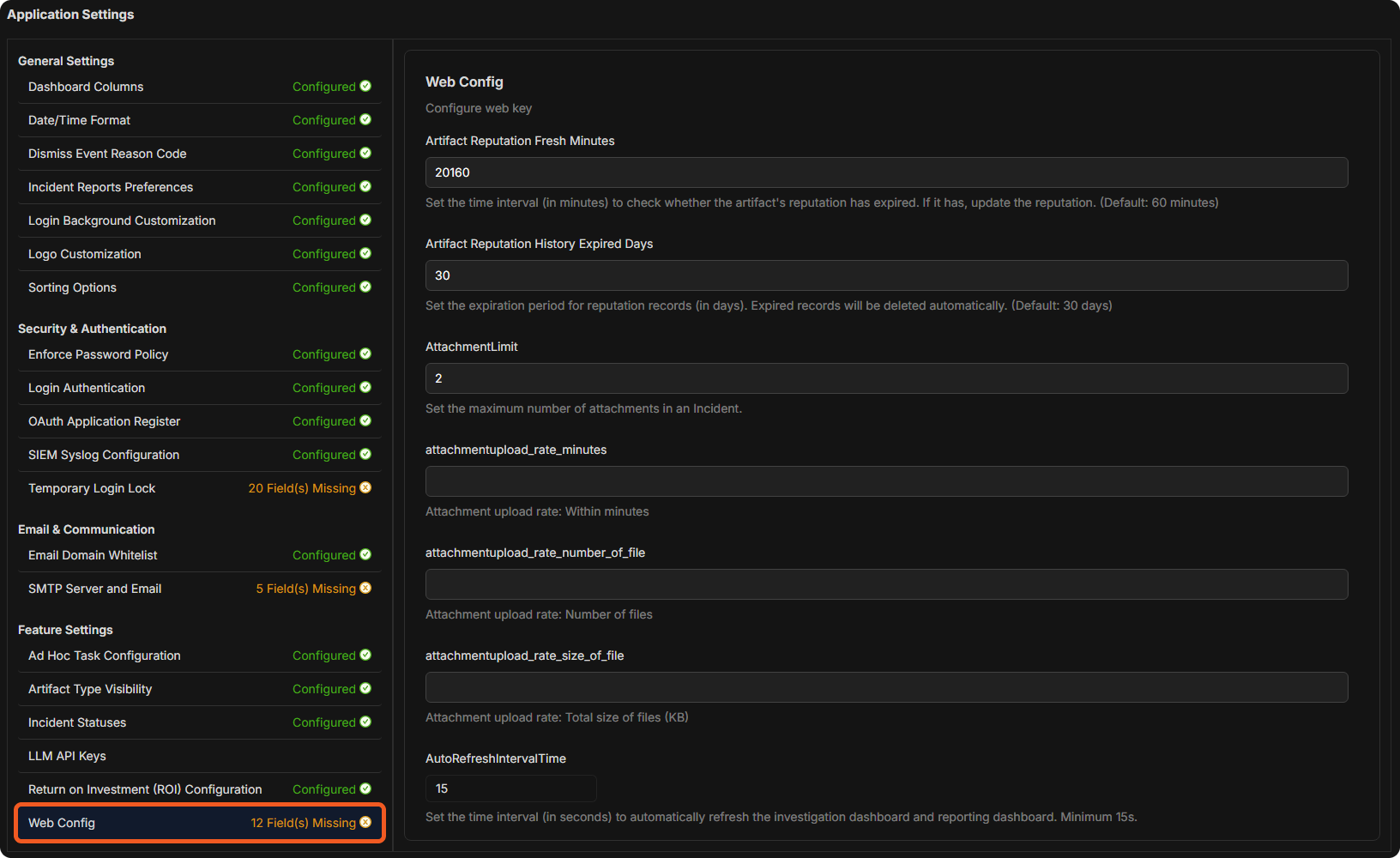The height and width of the screenshot is (858, 1400).
Task: Click Configured status on Incident Statuses row
Action: tap(323, 722)
